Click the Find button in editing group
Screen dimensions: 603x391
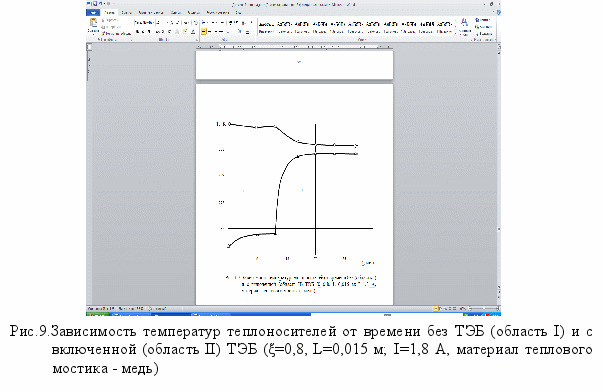[x=483, y=20]
